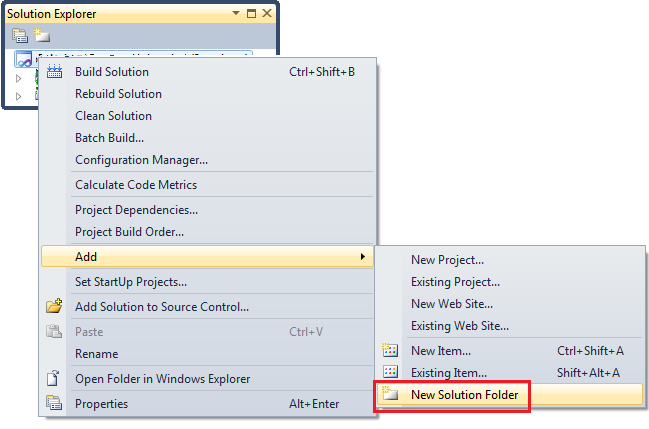Viewport: 649px width, 429px height.
Task: Click the Add Solution to Source Control icon
Action: (x=54, y=306)
